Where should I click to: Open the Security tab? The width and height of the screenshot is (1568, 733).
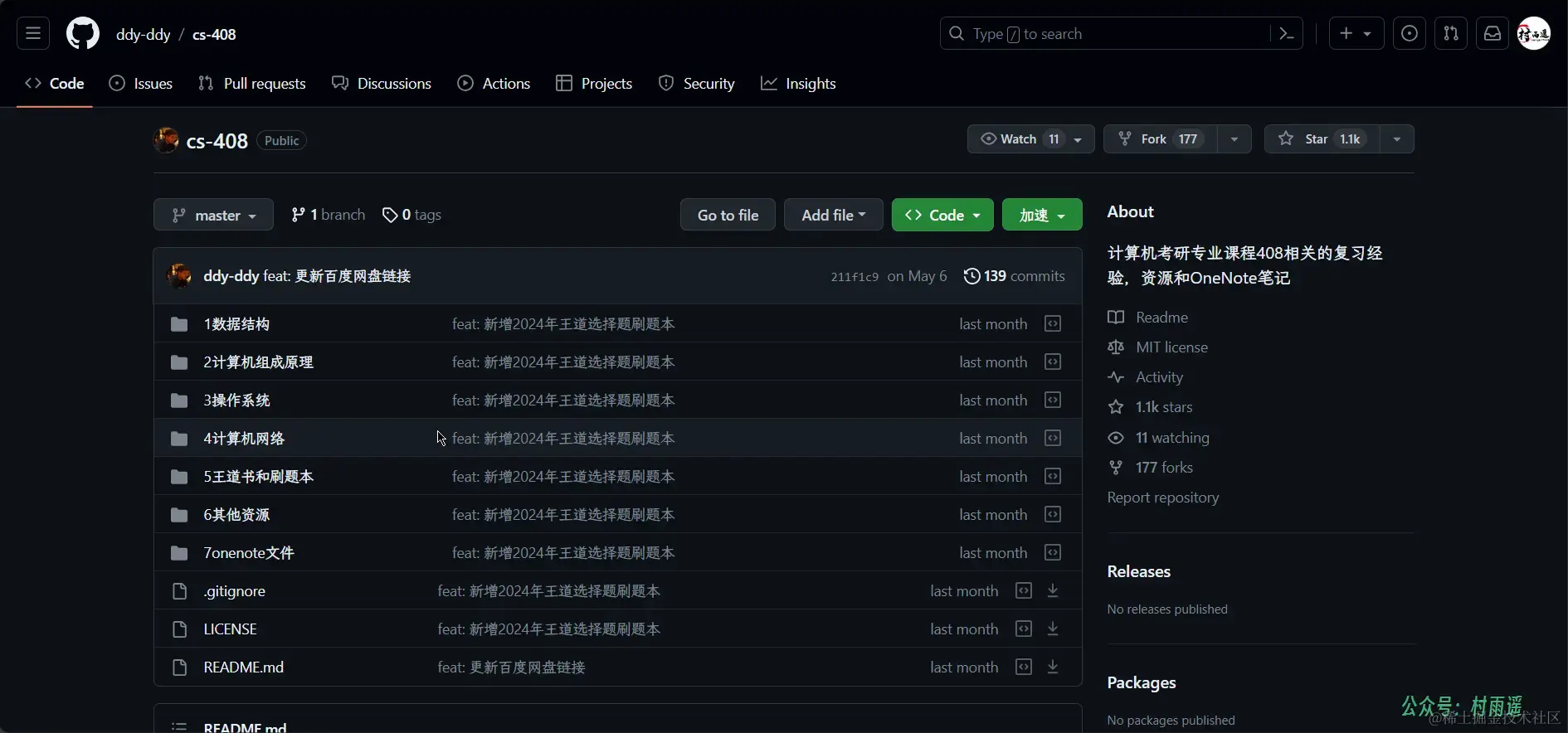tap(697, 84)
